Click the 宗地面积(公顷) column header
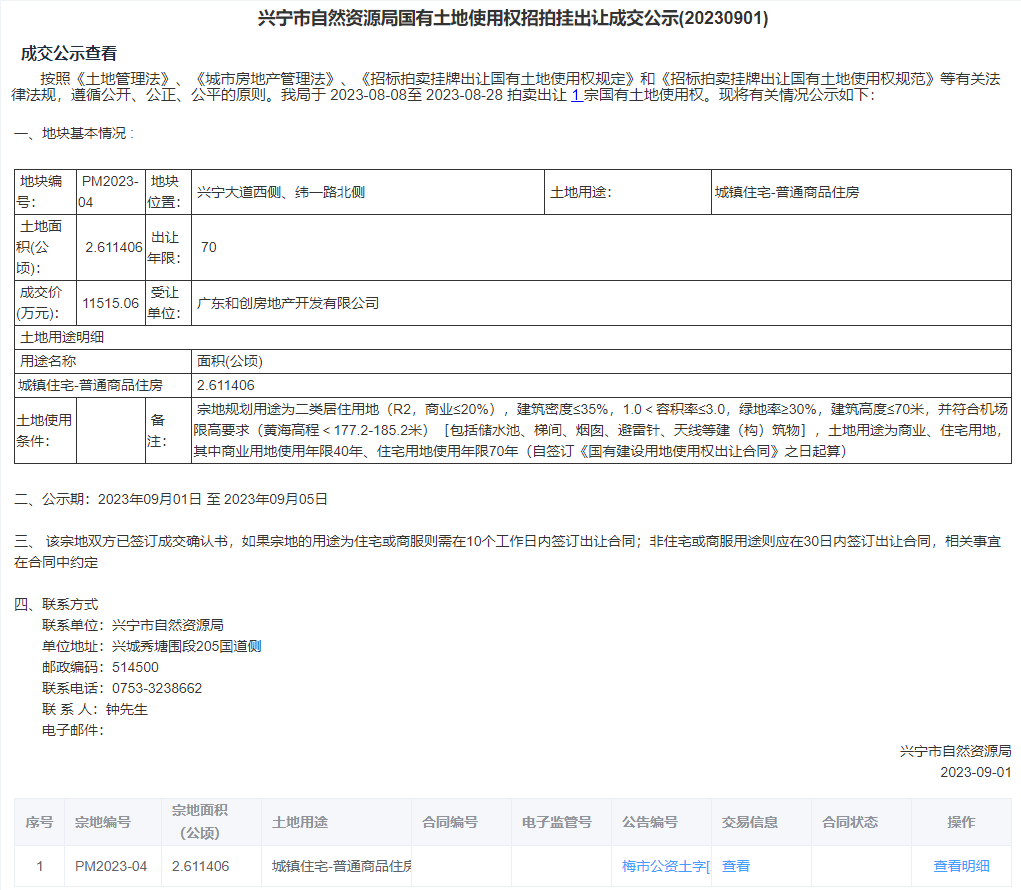The height and width of the screenshot is (890, 1021). tap(200, 821)
